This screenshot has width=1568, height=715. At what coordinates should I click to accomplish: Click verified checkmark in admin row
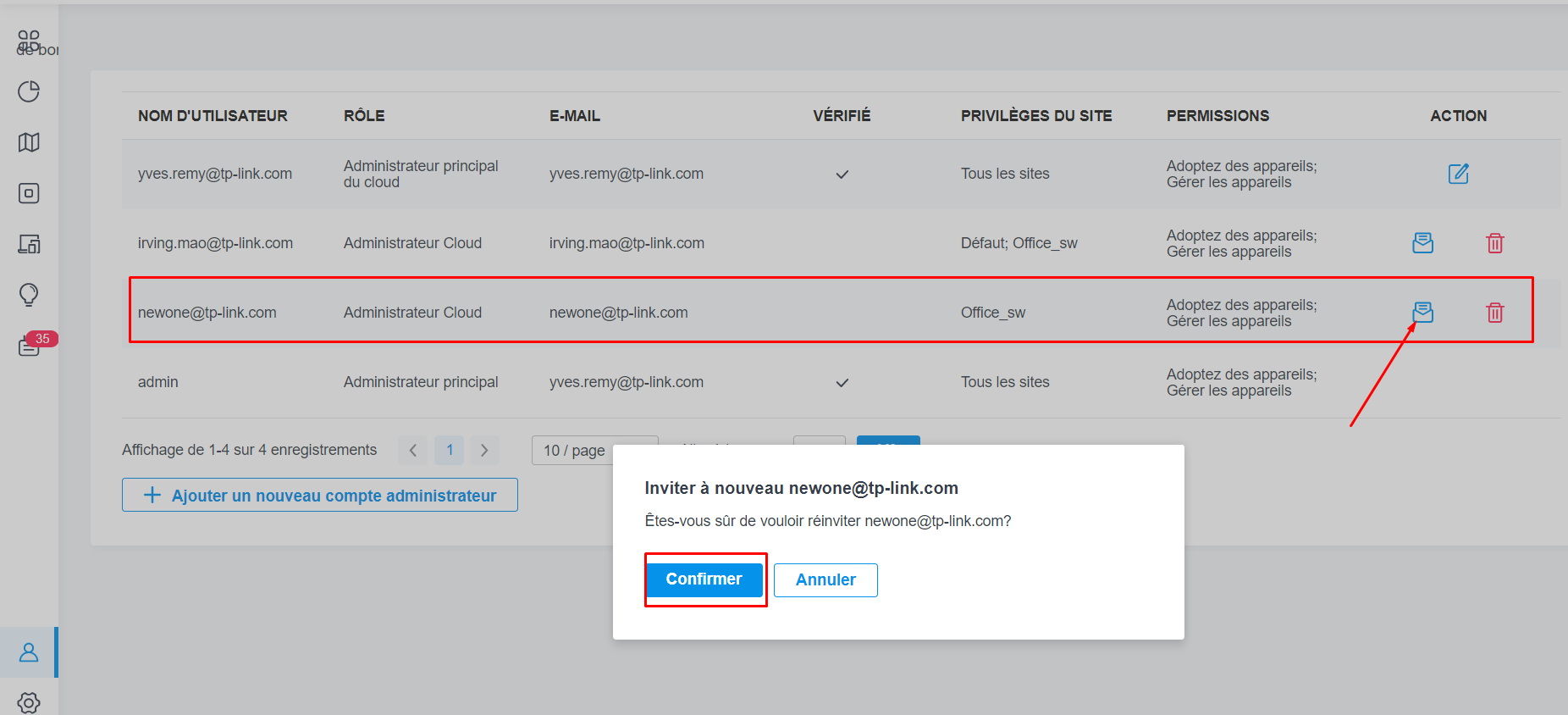point(842,383)
